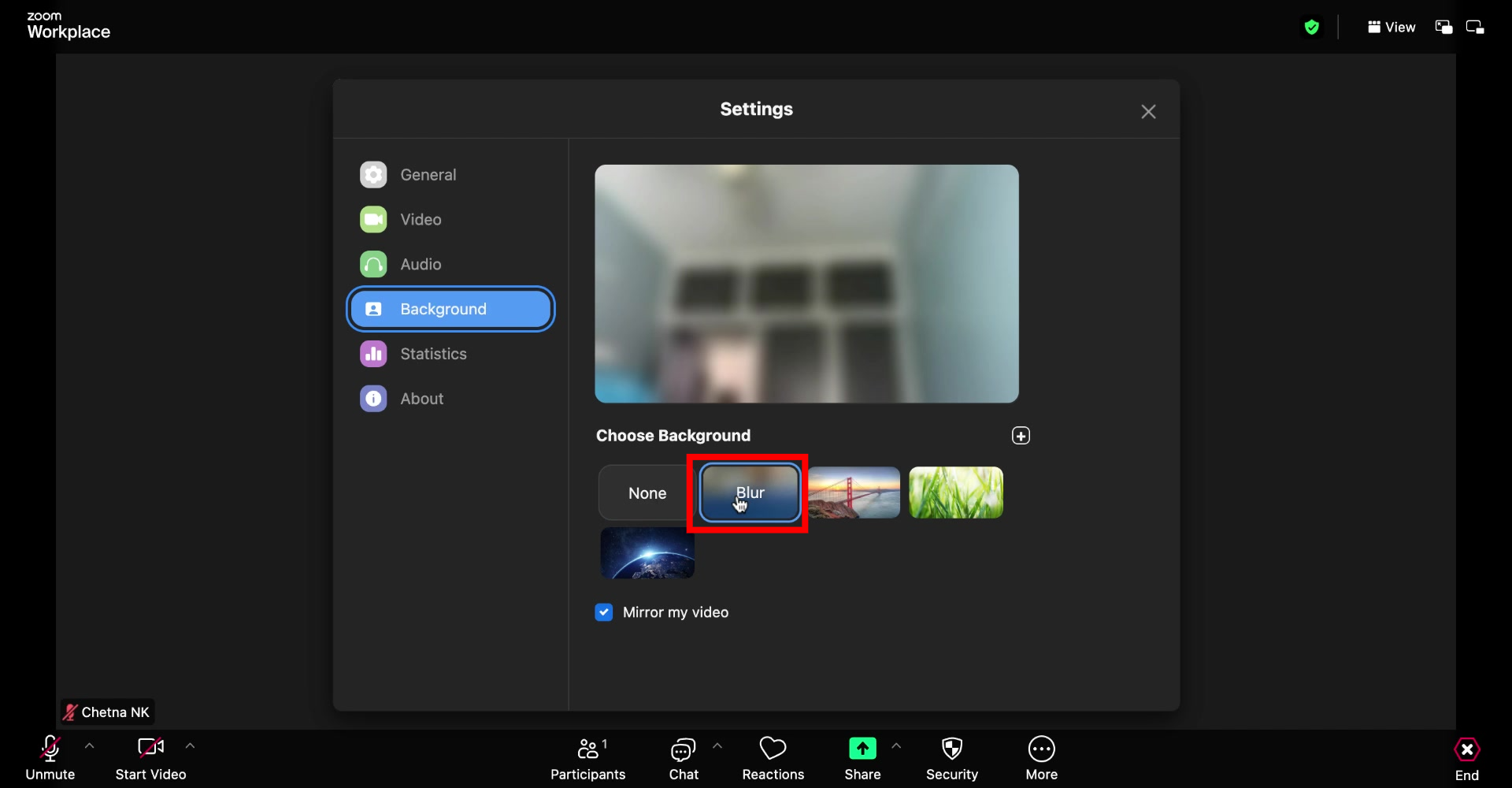Select the Background tab

click(450, 308)
